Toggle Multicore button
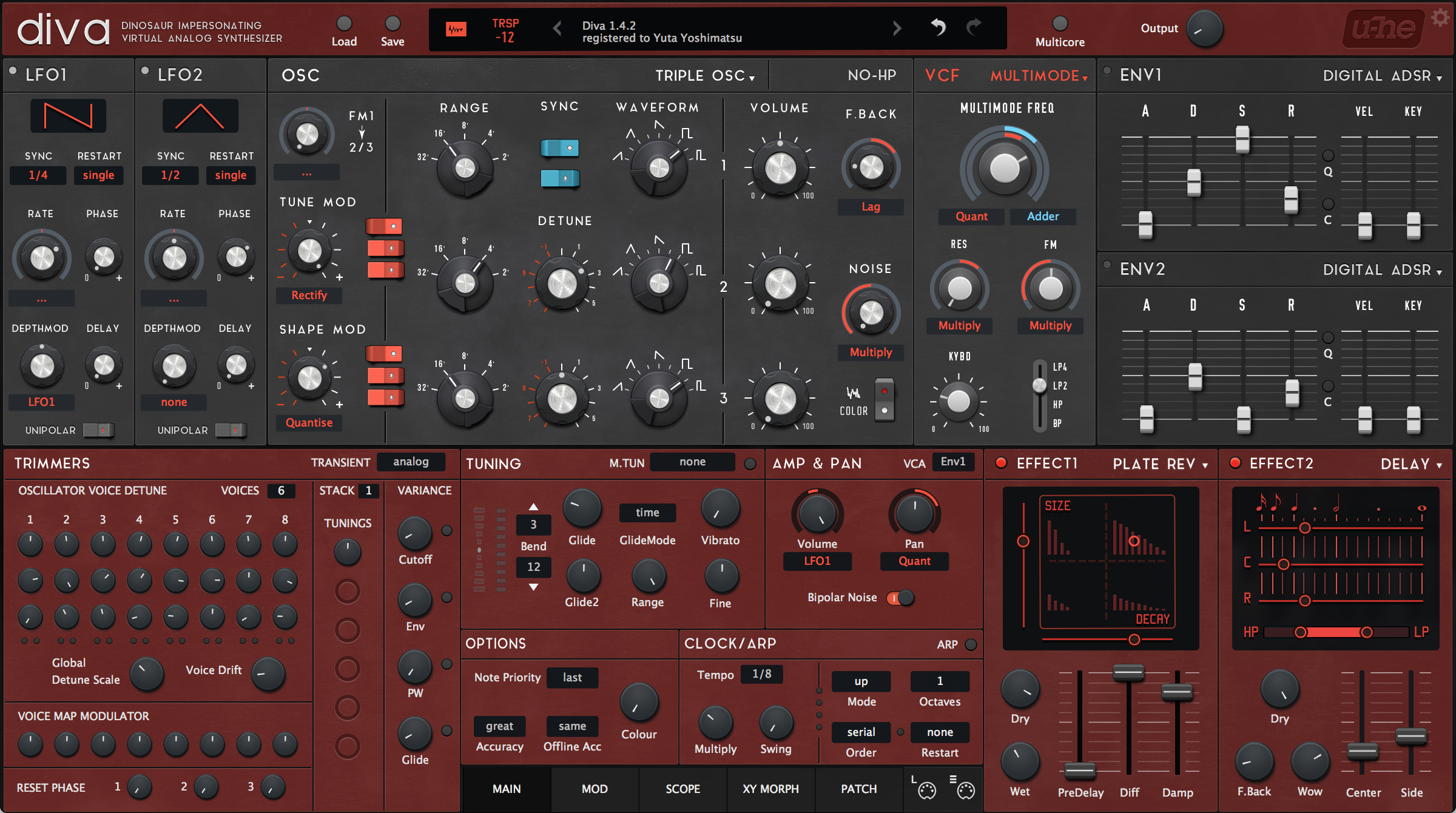This screenshot has height=813, width=1456. (1060, 24)
